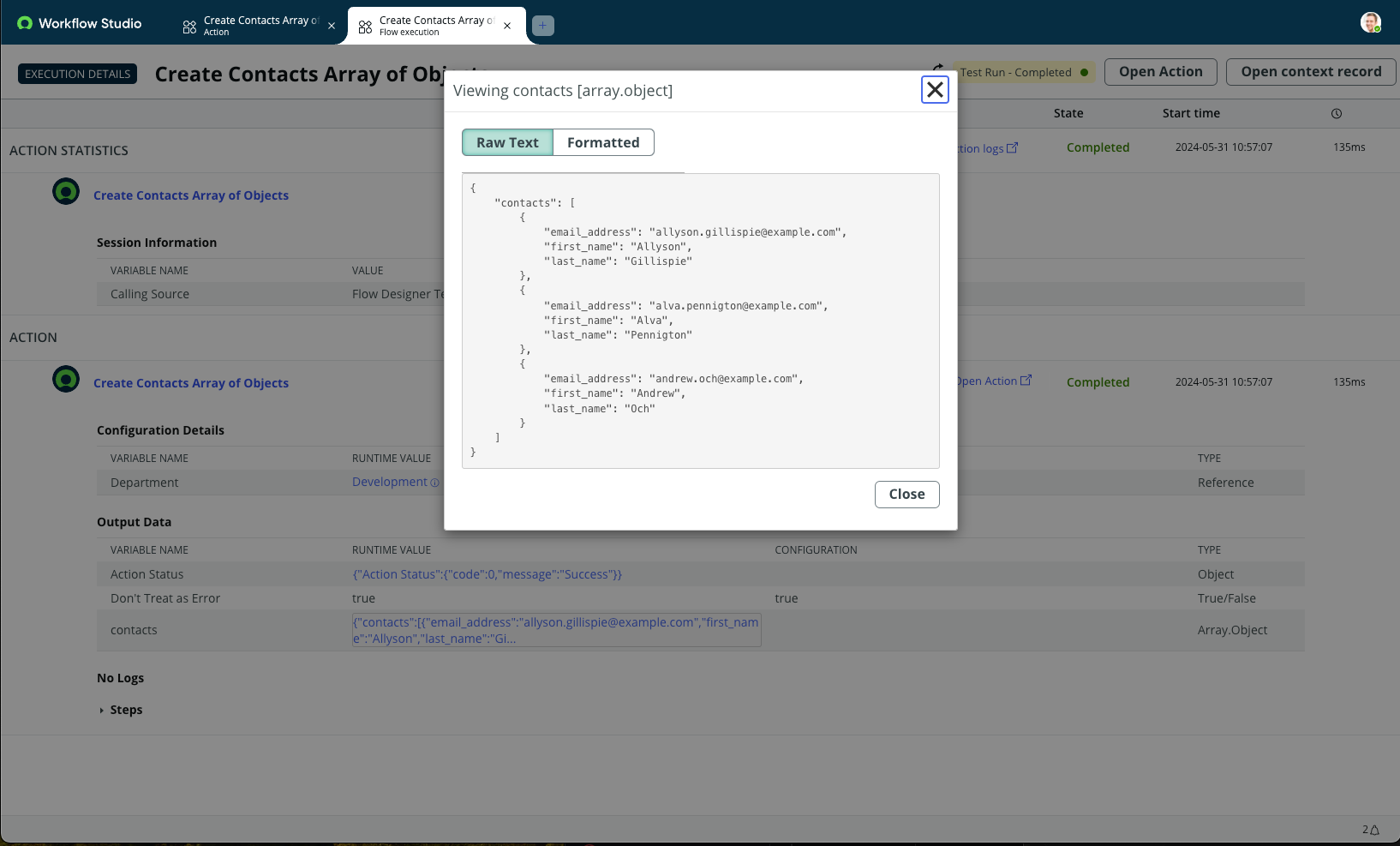The height and width of the screenshot is (846, 1400).
Task: Open the Action Status runtime value link
Action: coord(488,574)
